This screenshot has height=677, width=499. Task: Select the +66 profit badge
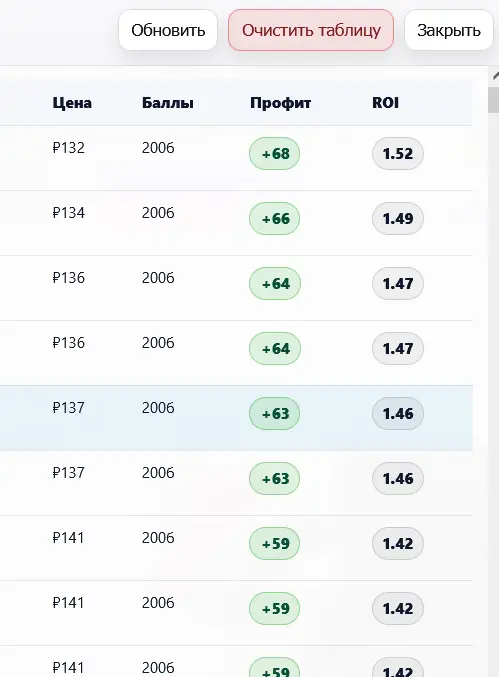coord(275,218)
